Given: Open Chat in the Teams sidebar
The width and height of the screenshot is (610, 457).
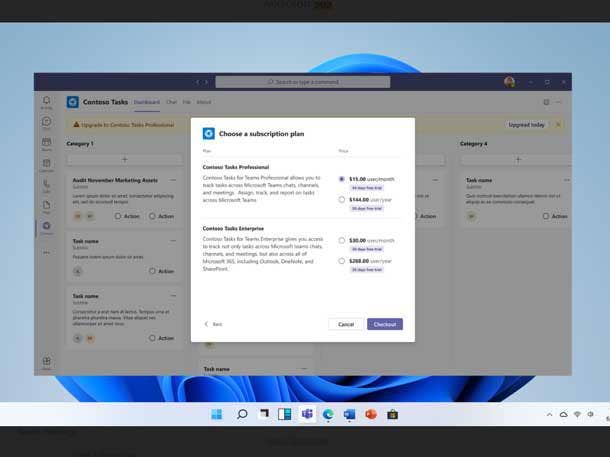Looking at the screenshot, I should 46,123.
